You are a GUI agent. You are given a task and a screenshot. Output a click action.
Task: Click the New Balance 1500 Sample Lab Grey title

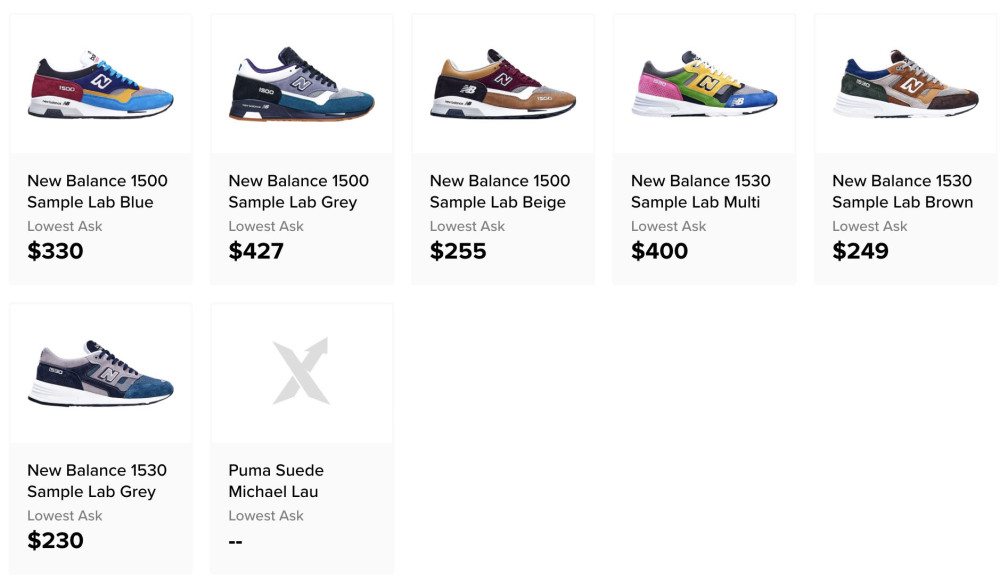click(298, 191)
